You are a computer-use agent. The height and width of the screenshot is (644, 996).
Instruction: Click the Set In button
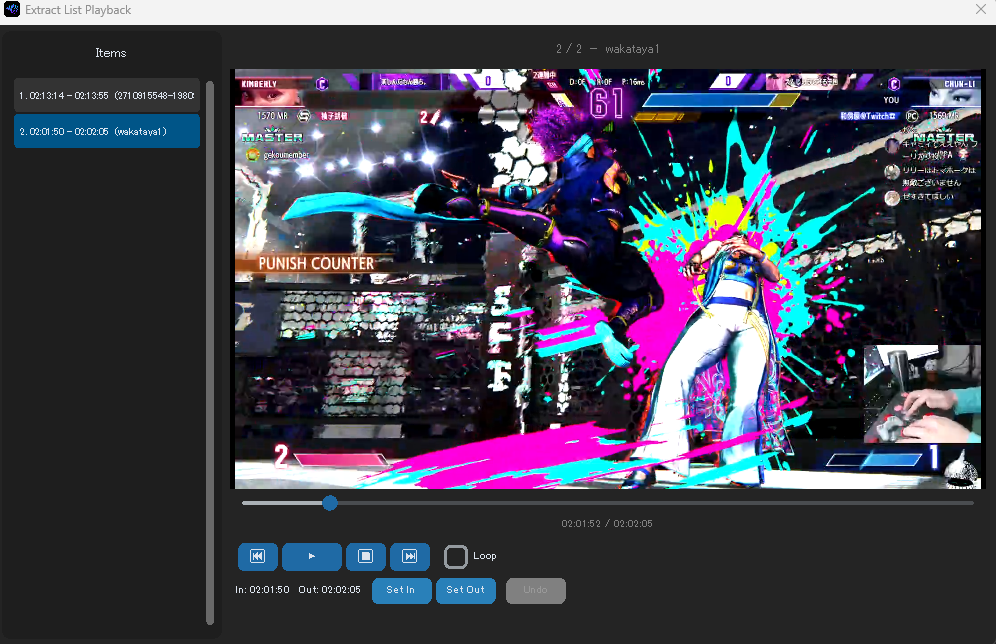coord(401,591)
